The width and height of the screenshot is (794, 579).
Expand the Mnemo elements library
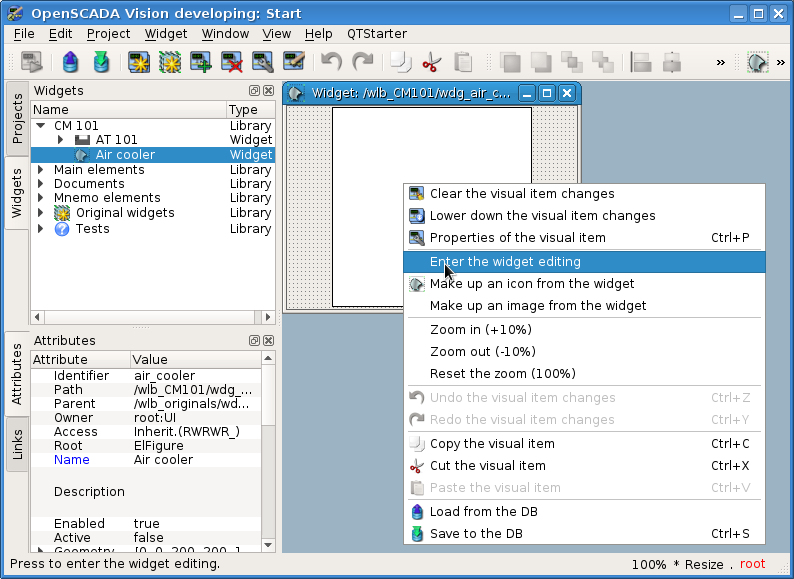tap(41, 198)
